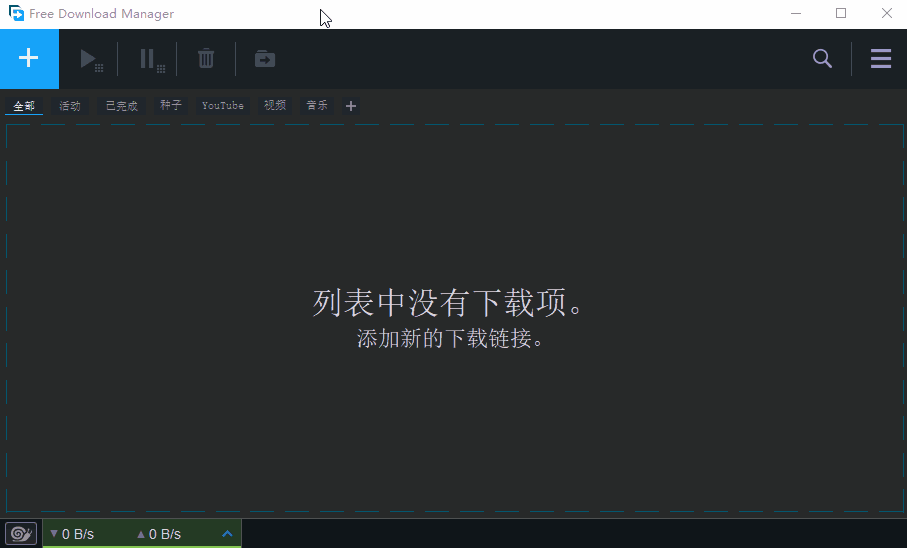Open the 已完成 tab
The height and width of the screenshot is (548, 907).
tap(121, 106)
